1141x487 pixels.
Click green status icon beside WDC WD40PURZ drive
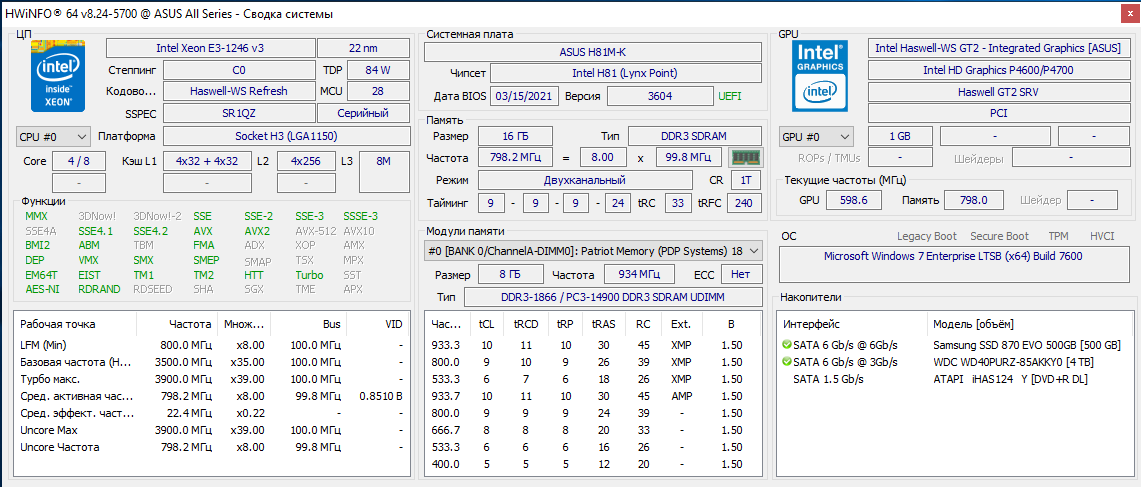tap(787, 362)
